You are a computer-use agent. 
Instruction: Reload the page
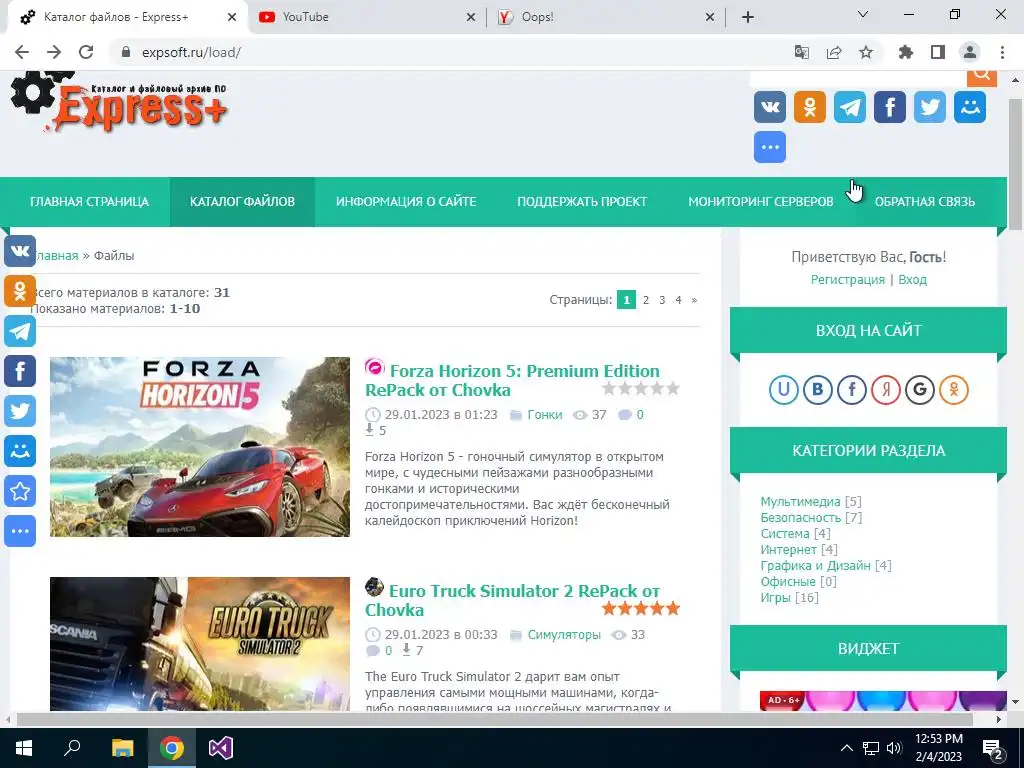(x=86, y=52)
